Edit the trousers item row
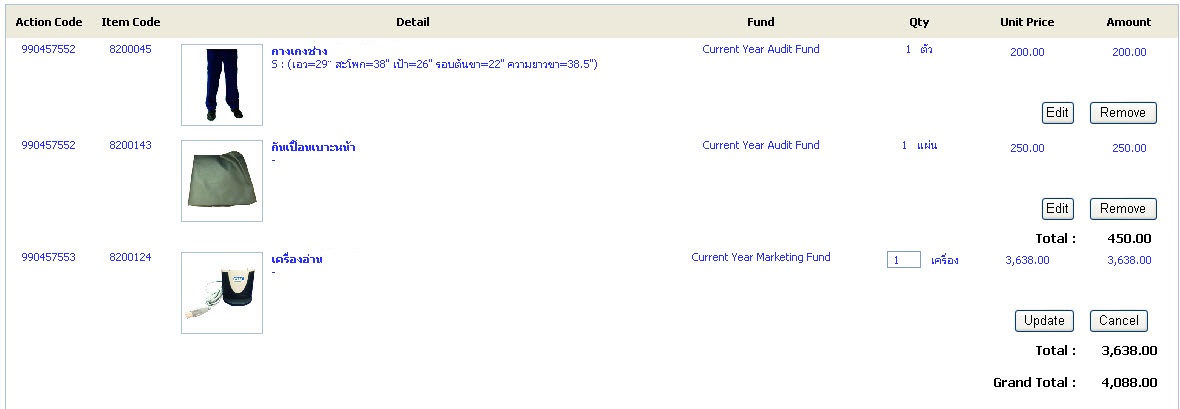Screen dimensions: 1180x409 tap(1057, 113)
